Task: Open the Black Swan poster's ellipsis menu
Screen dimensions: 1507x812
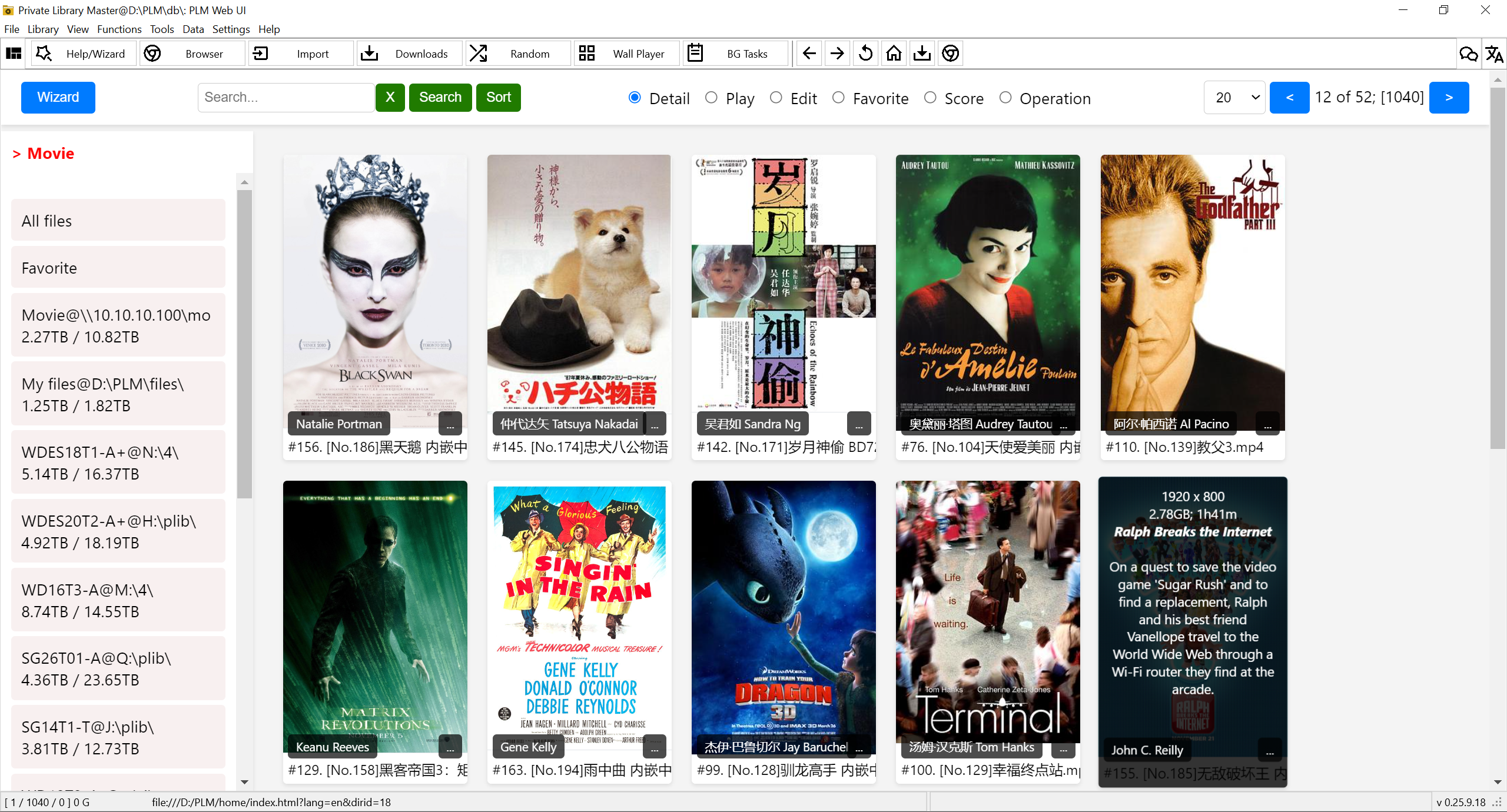Action: (x=450, y=424)
